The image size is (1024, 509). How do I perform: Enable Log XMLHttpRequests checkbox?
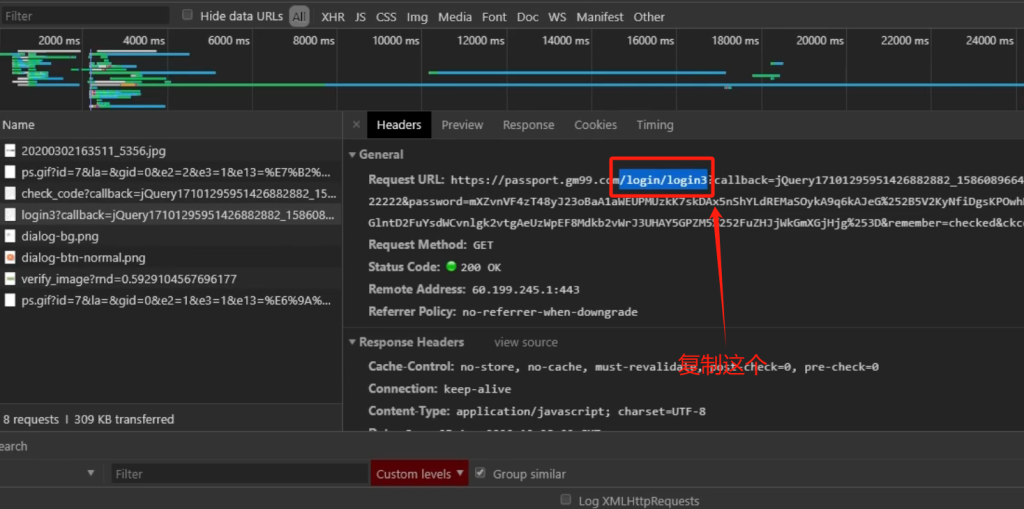click(566, 500)
